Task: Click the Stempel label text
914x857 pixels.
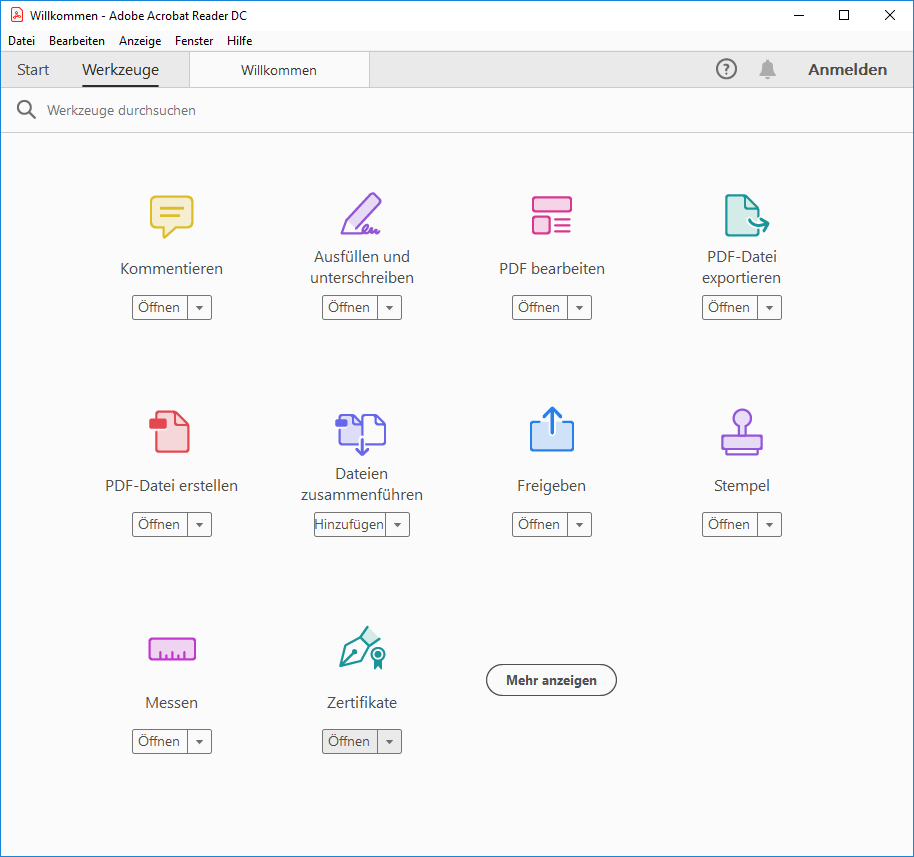Action: tap(741, 486)
